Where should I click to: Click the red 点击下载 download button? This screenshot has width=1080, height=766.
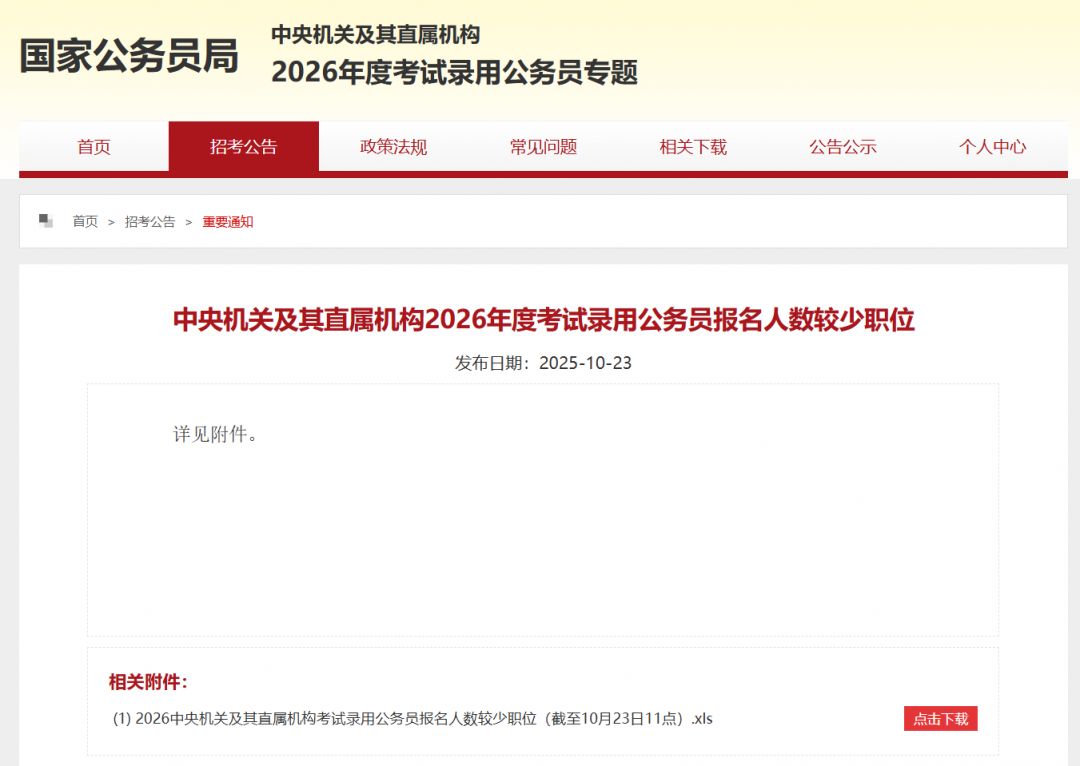[x=940, y=718]
